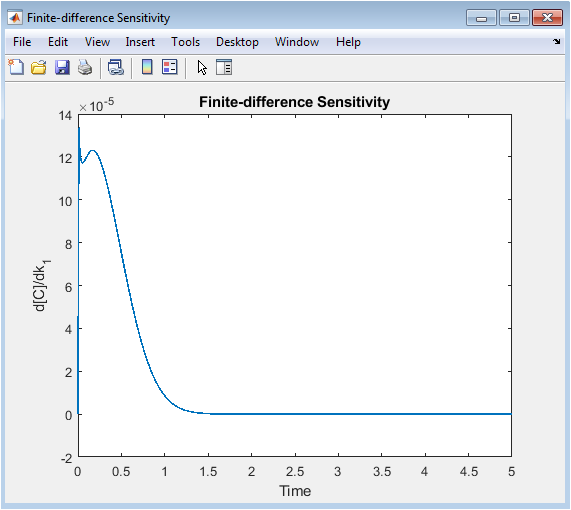Click the dock figure arrow icon
This screenshot has height=510, width=571.
point(556,42)
